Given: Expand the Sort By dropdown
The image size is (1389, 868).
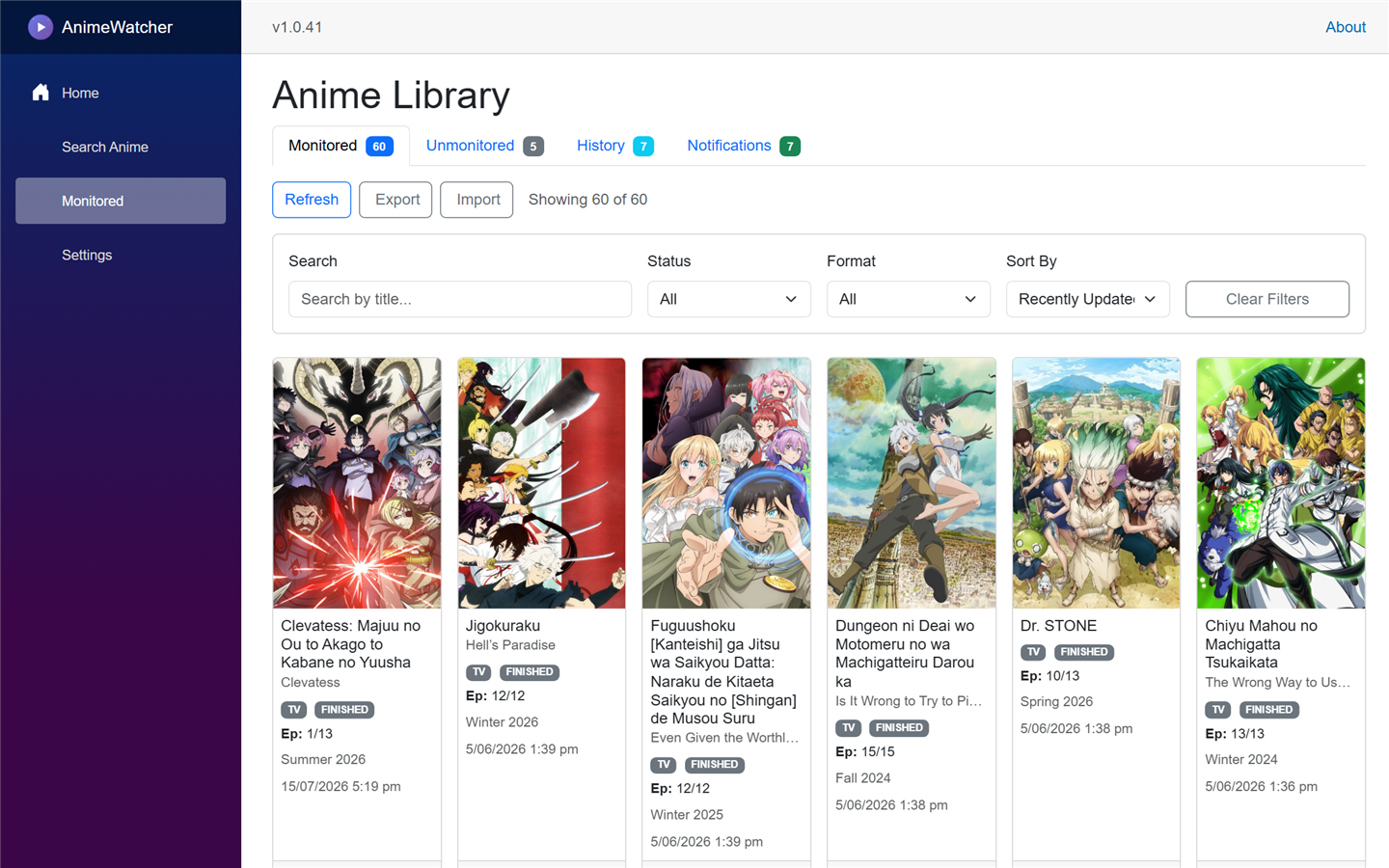Looking at the screenshot, I should pos(1088,299).
